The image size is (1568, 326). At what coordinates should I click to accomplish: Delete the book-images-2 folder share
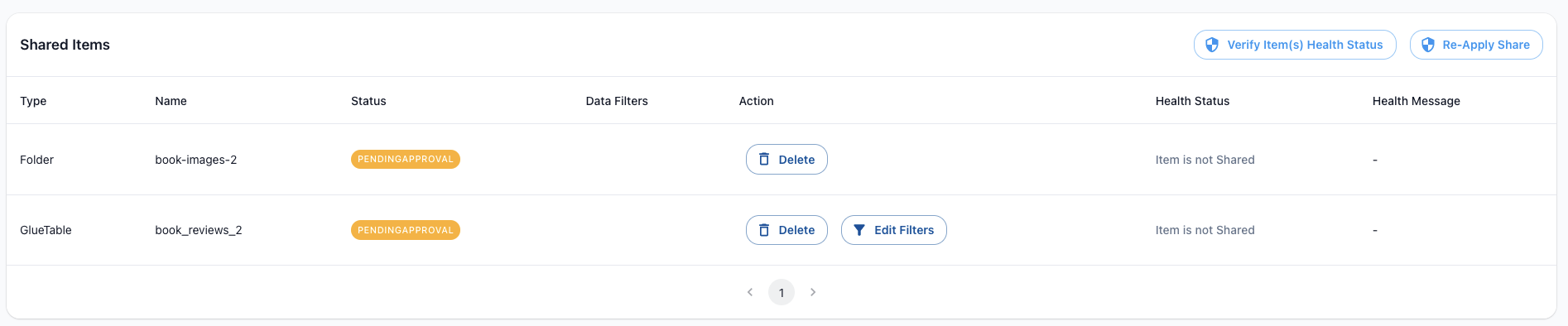click(786, 160)
